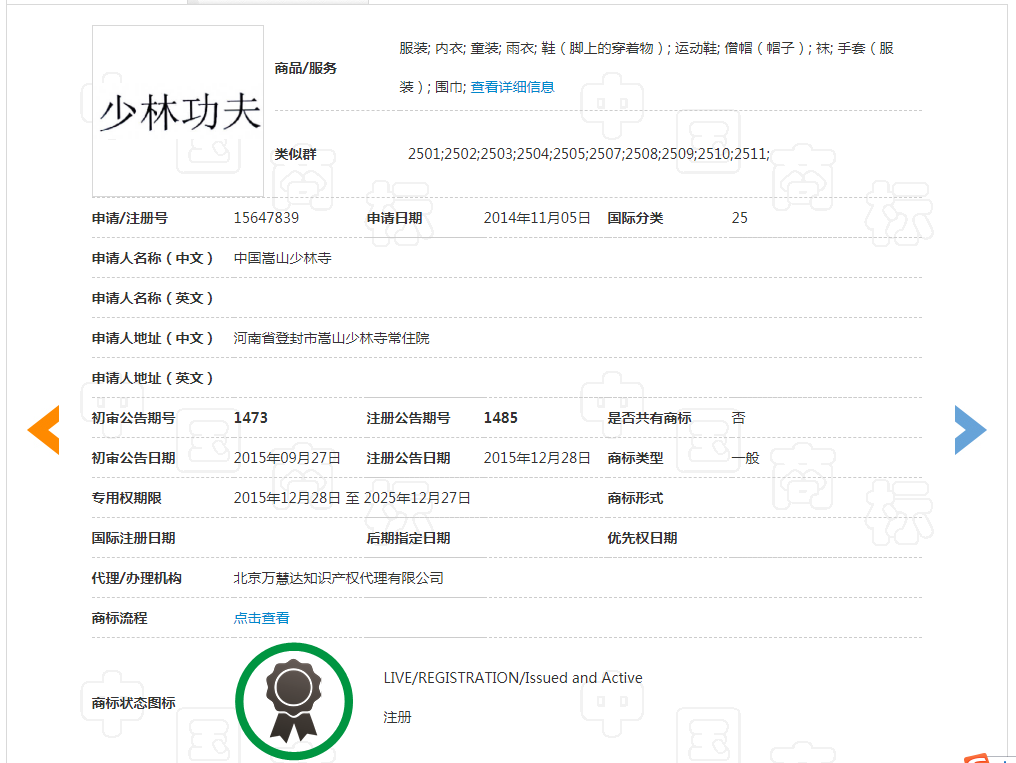Click shared trademark value 否
The height and width of the screenshot is (763, 1016).
739,418
